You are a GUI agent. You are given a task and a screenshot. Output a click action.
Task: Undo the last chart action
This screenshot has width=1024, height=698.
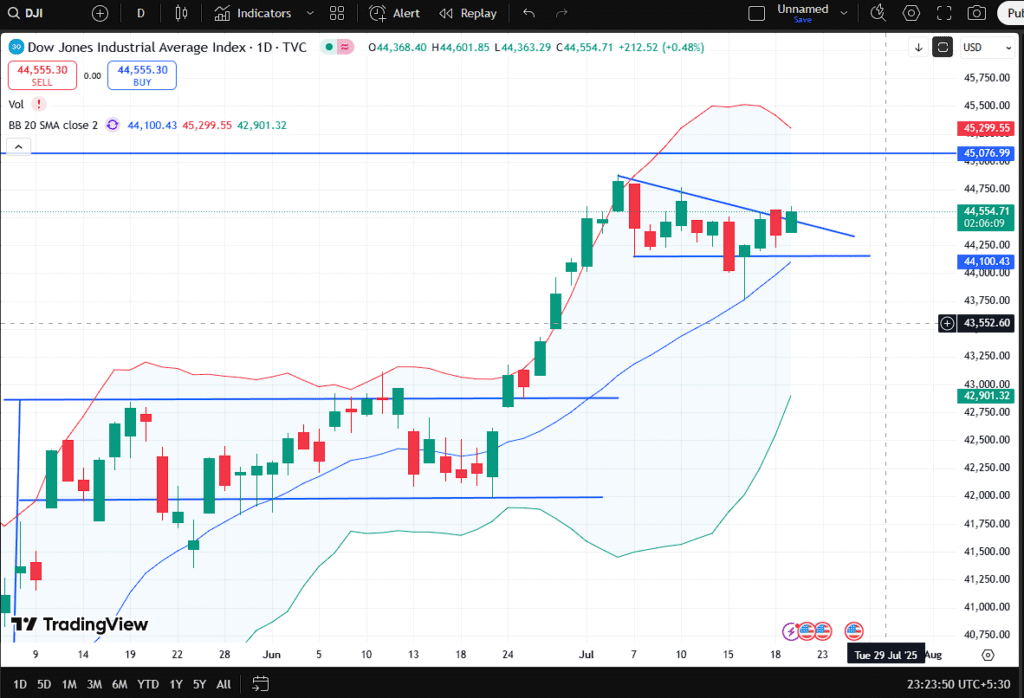pos(529,13)
